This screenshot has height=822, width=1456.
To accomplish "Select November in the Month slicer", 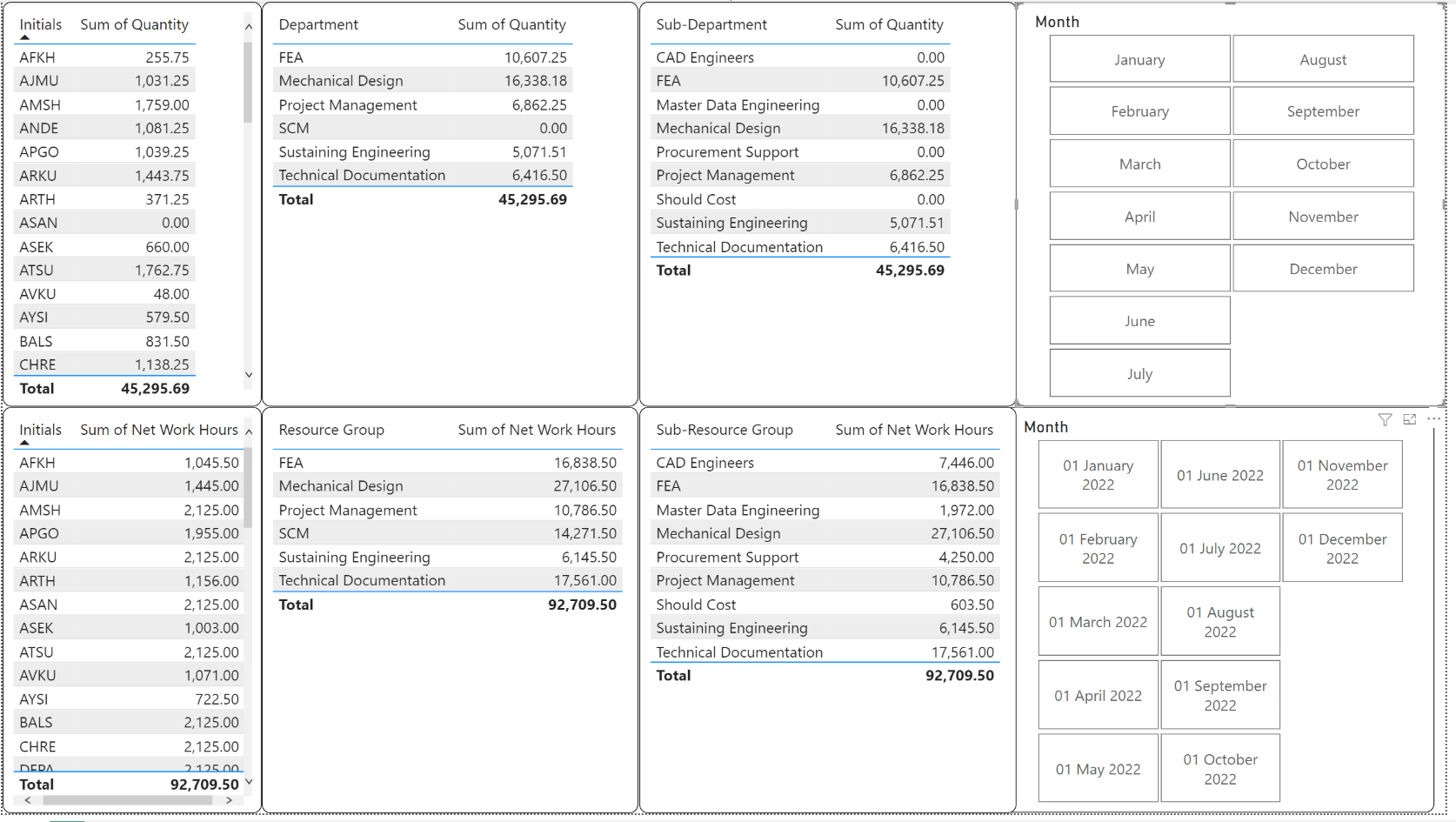I will (x=1323, y=217).
